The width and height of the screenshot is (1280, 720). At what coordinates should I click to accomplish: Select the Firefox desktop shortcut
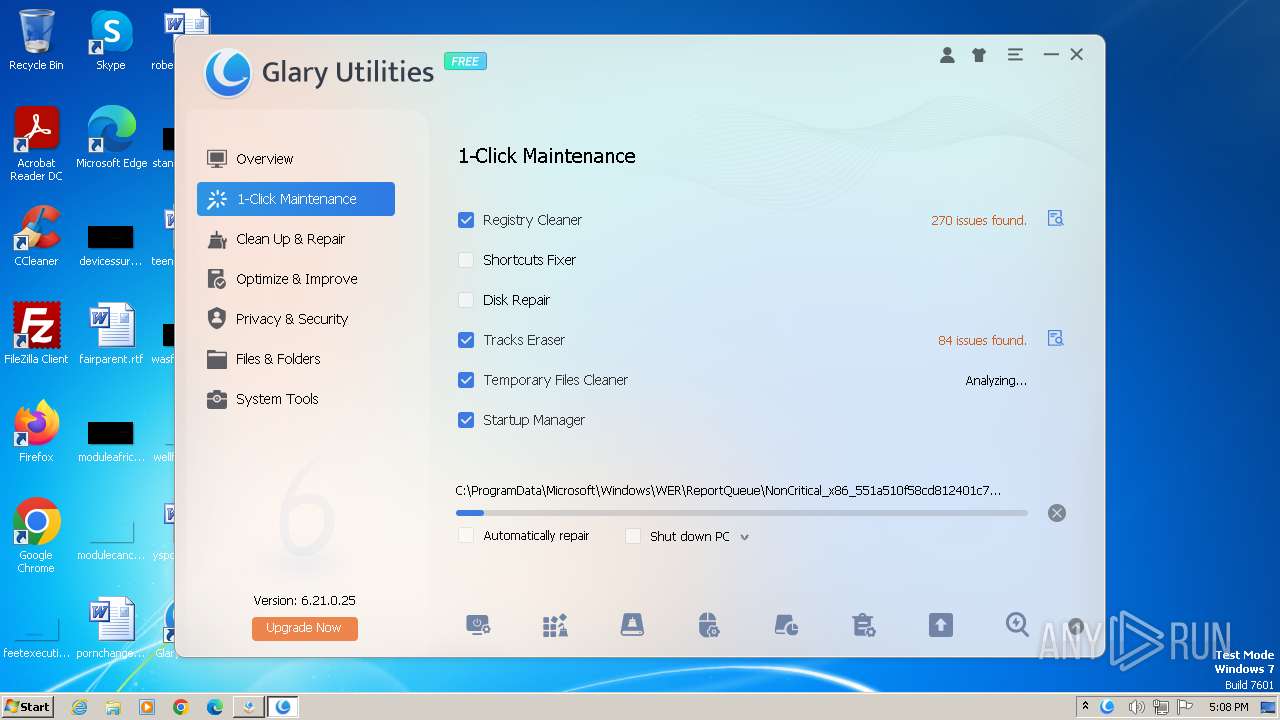coord(36,432)
